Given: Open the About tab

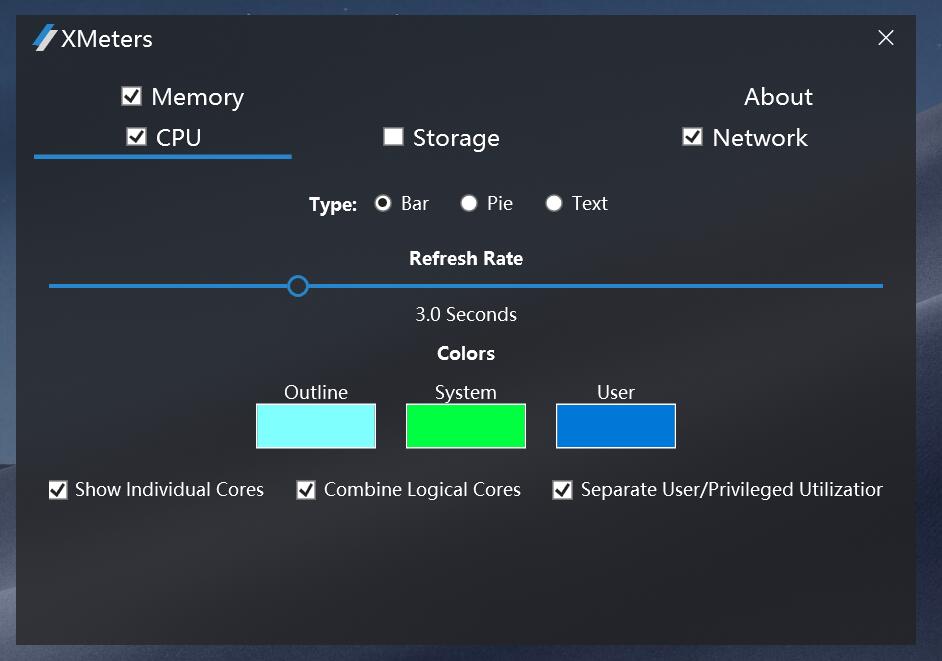Looking at the screenshot, I should pyautogui.click(x=778, y=97).
